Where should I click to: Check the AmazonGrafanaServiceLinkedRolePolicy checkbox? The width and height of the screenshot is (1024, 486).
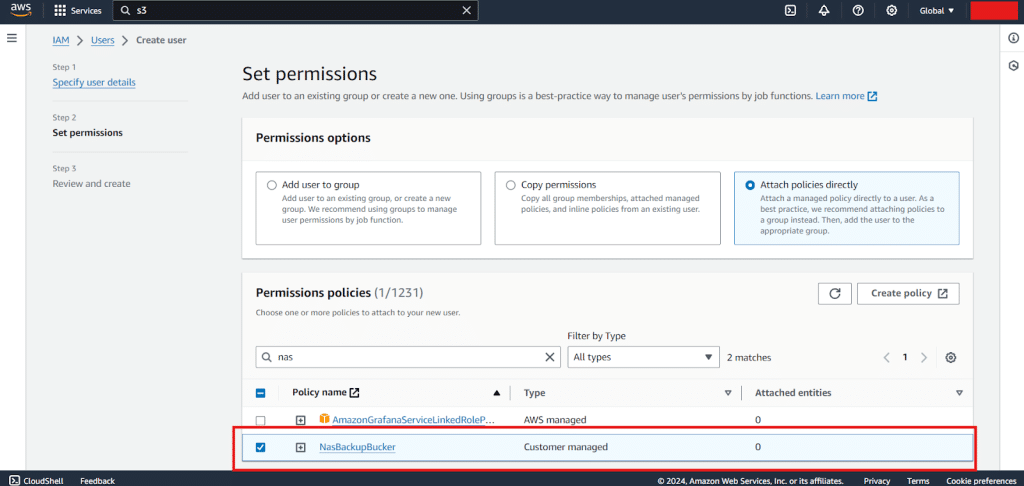coord(260,420)
